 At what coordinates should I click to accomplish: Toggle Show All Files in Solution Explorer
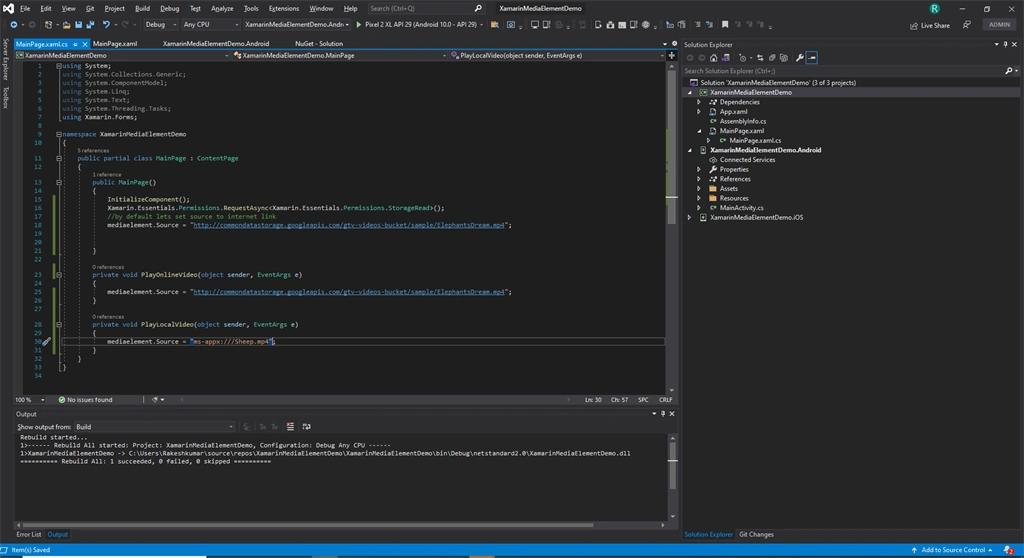(784, 58)
